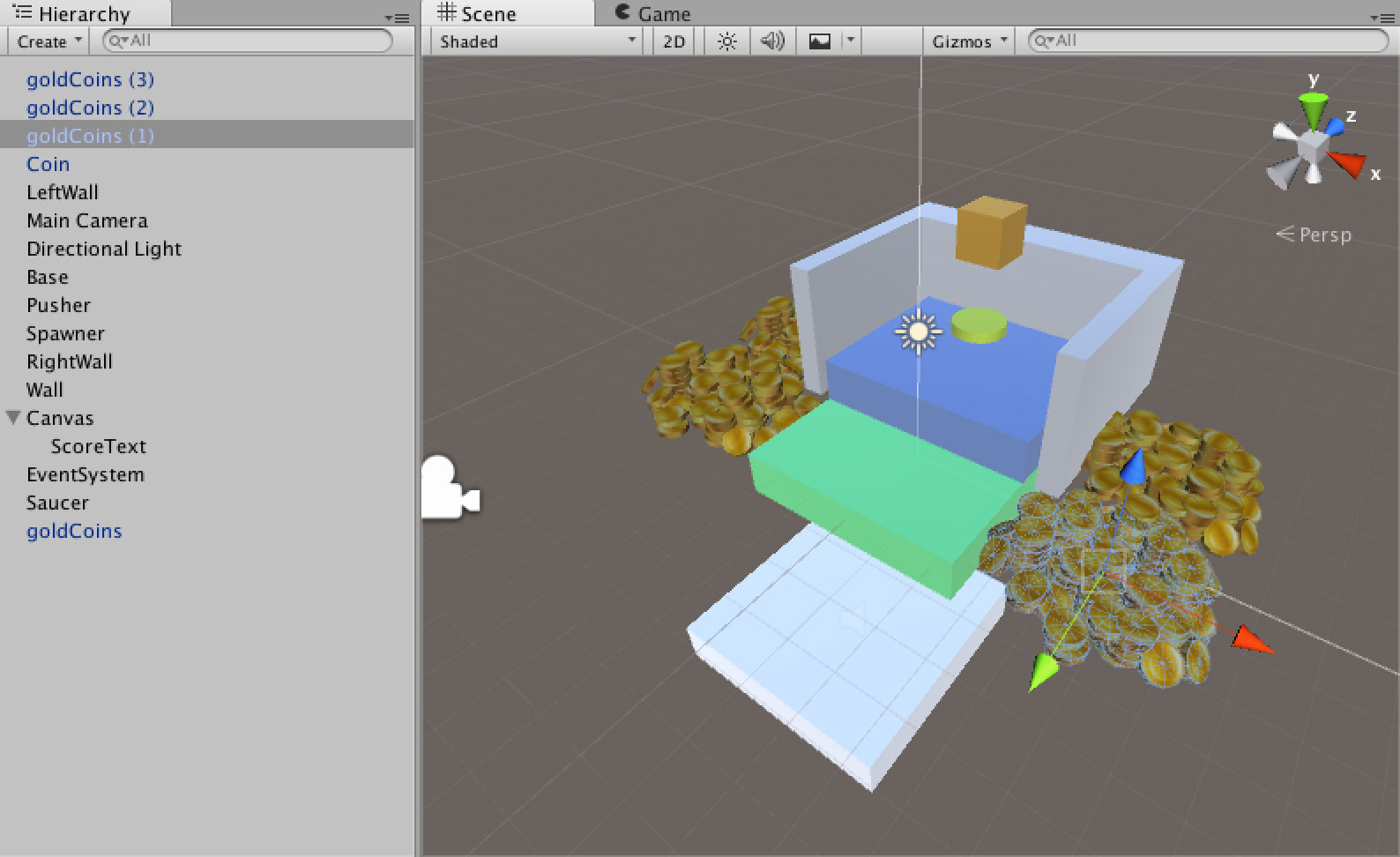This screenshot has height=857, width=1400.
Task: Click the green Y move handle arrow
Action: click(x=1043, y=672)
